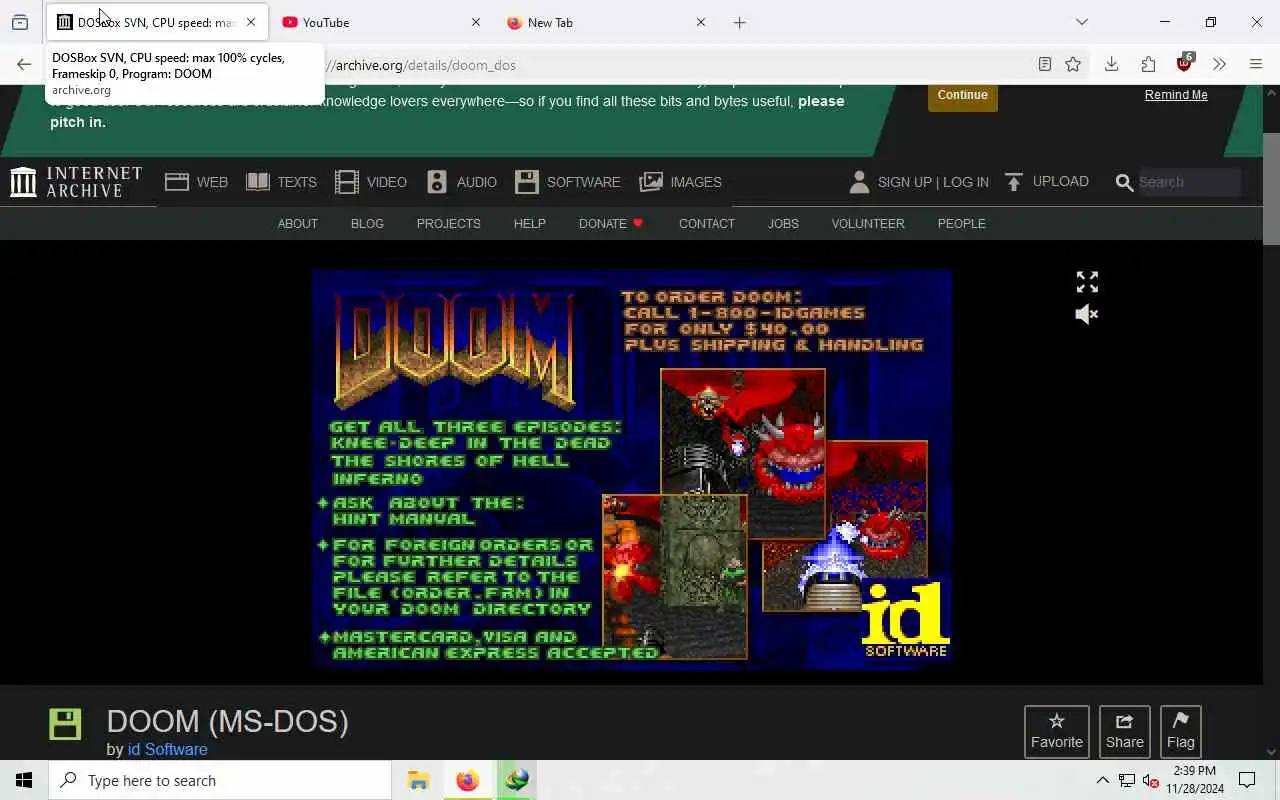Open the VOLUNTEER link
1280x800 pixels.
pos(868,223)
